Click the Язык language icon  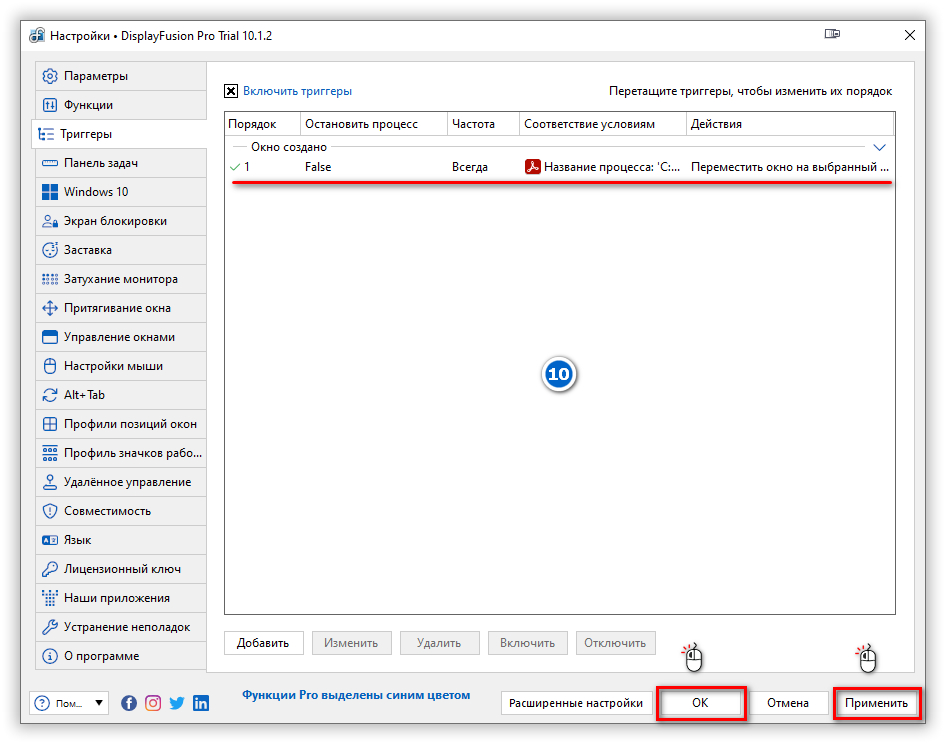49,540
